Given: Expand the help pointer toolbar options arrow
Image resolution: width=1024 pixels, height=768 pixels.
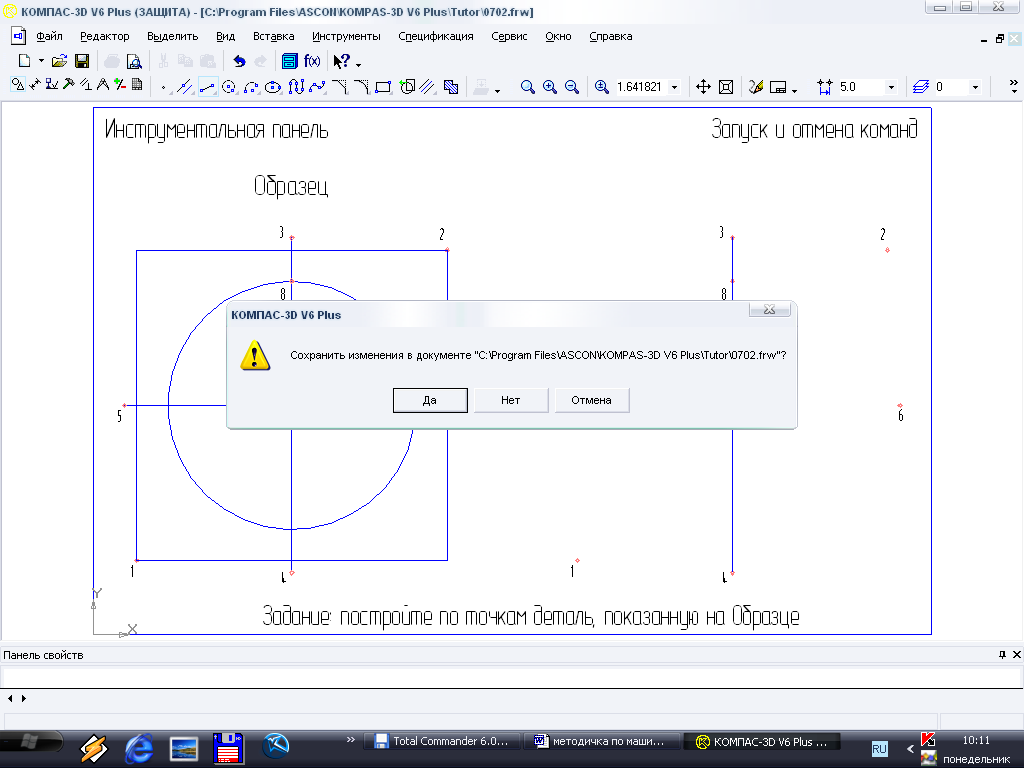Looking at the screenshot, I should (x=359, y=63).
